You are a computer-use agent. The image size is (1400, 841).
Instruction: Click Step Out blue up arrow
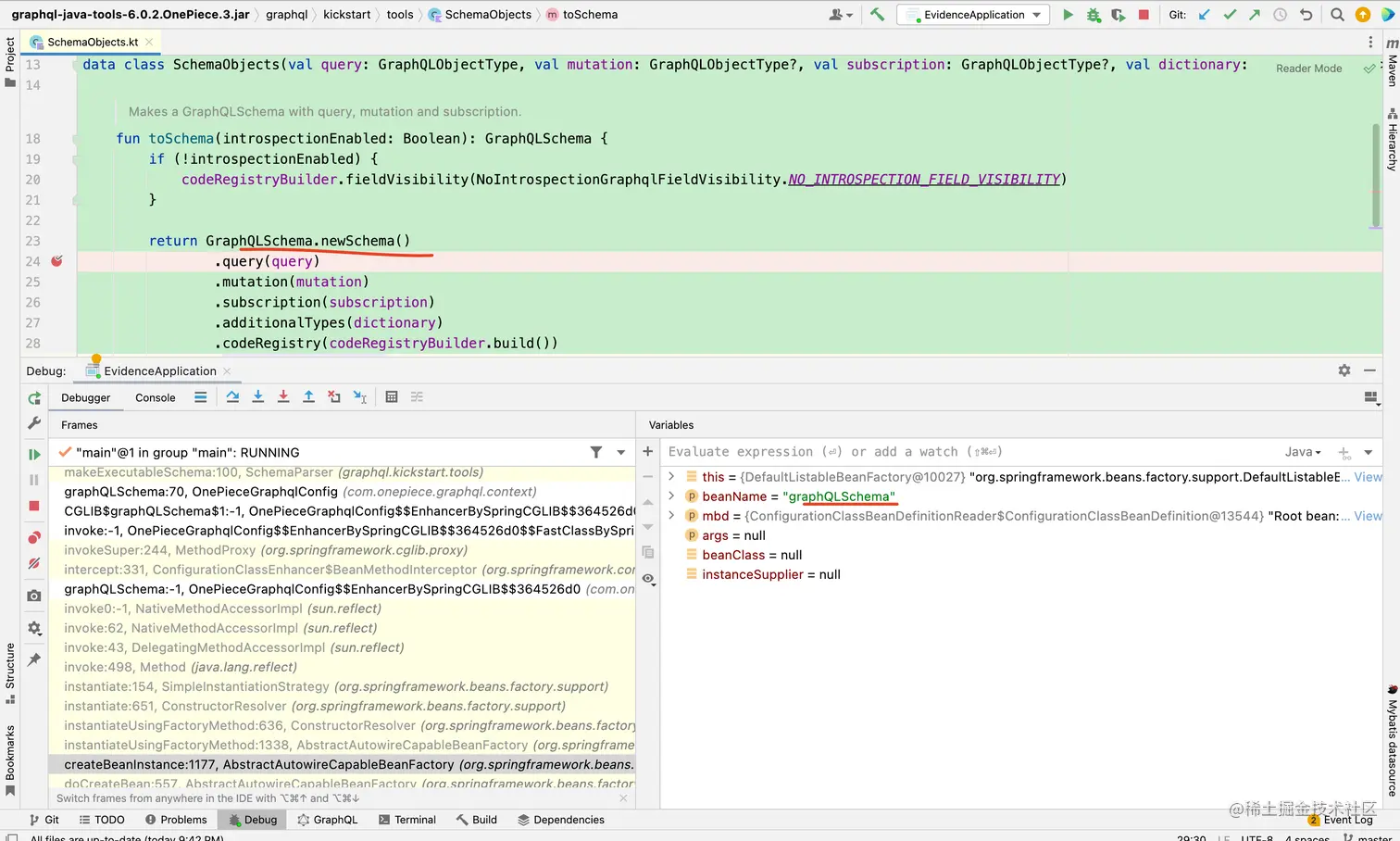308,397
